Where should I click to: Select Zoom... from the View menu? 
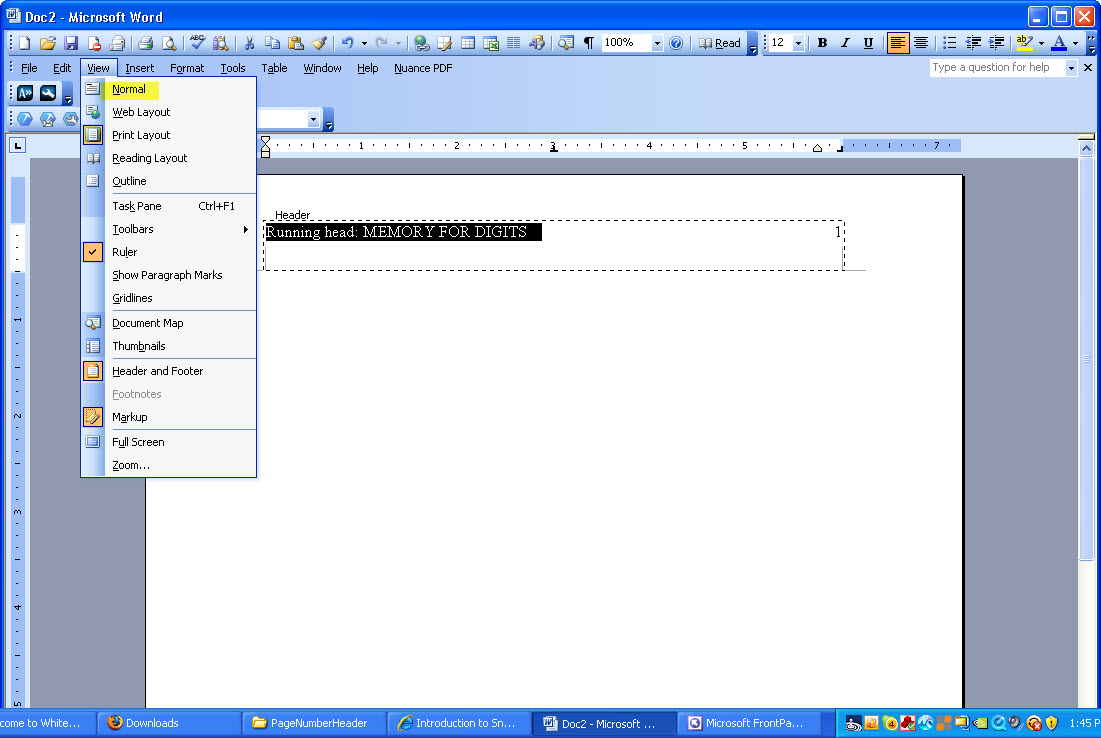(169, 465)
